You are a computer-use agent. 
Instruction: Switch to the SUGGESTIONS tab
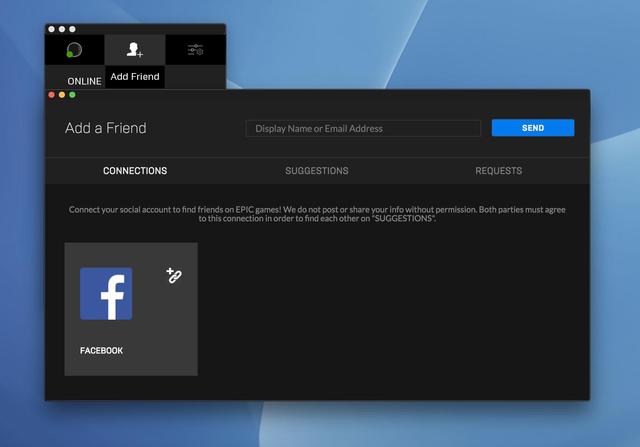[317, 171]
